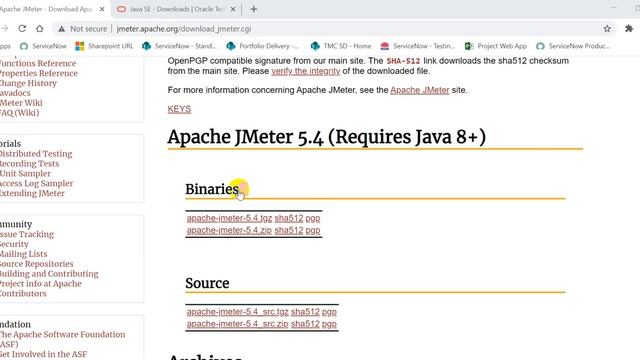Open sha512 link for apache-jmeter-5.4_src.zip

click(x=305, y=324)
